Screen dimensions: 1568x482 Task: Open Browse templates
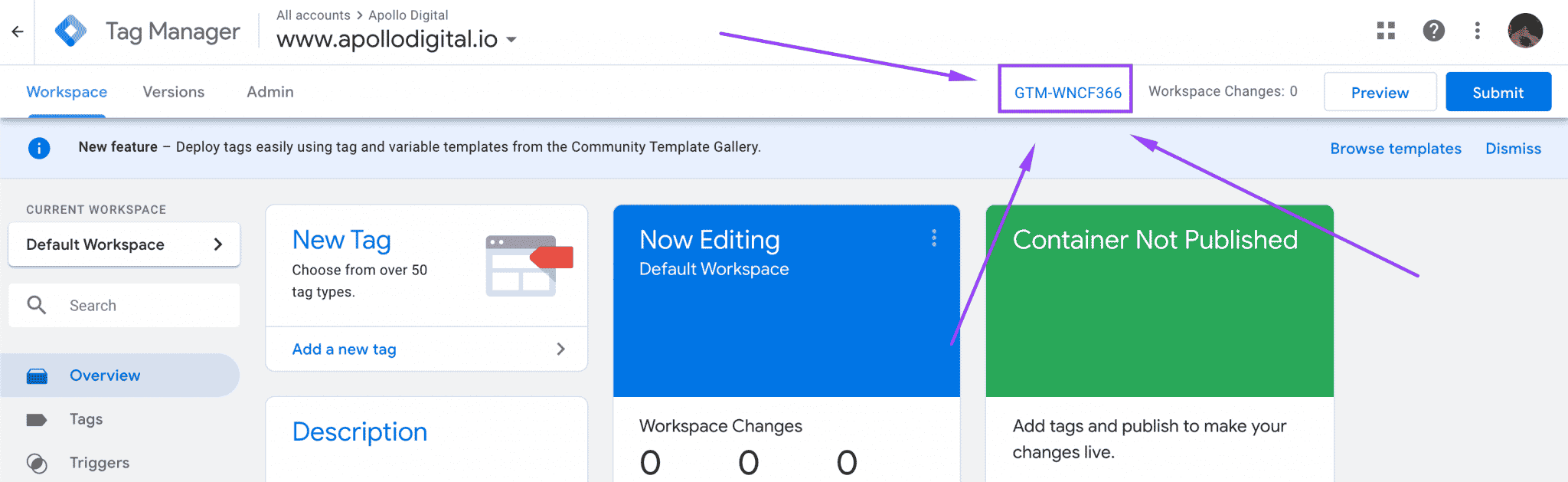1395,148
